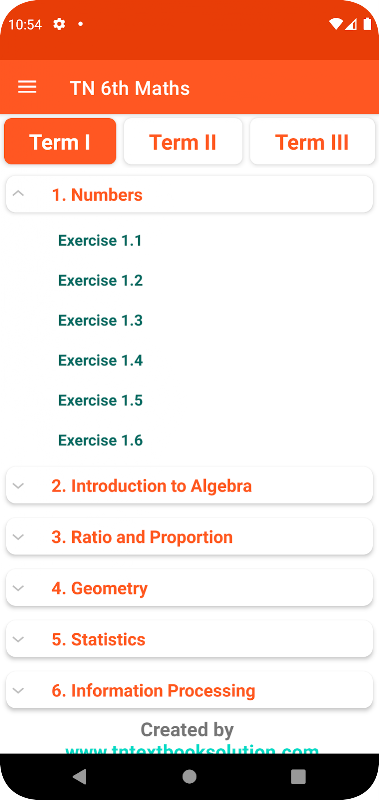Expand the 2. Introduction to Algebra chevron

click(18, 486)
